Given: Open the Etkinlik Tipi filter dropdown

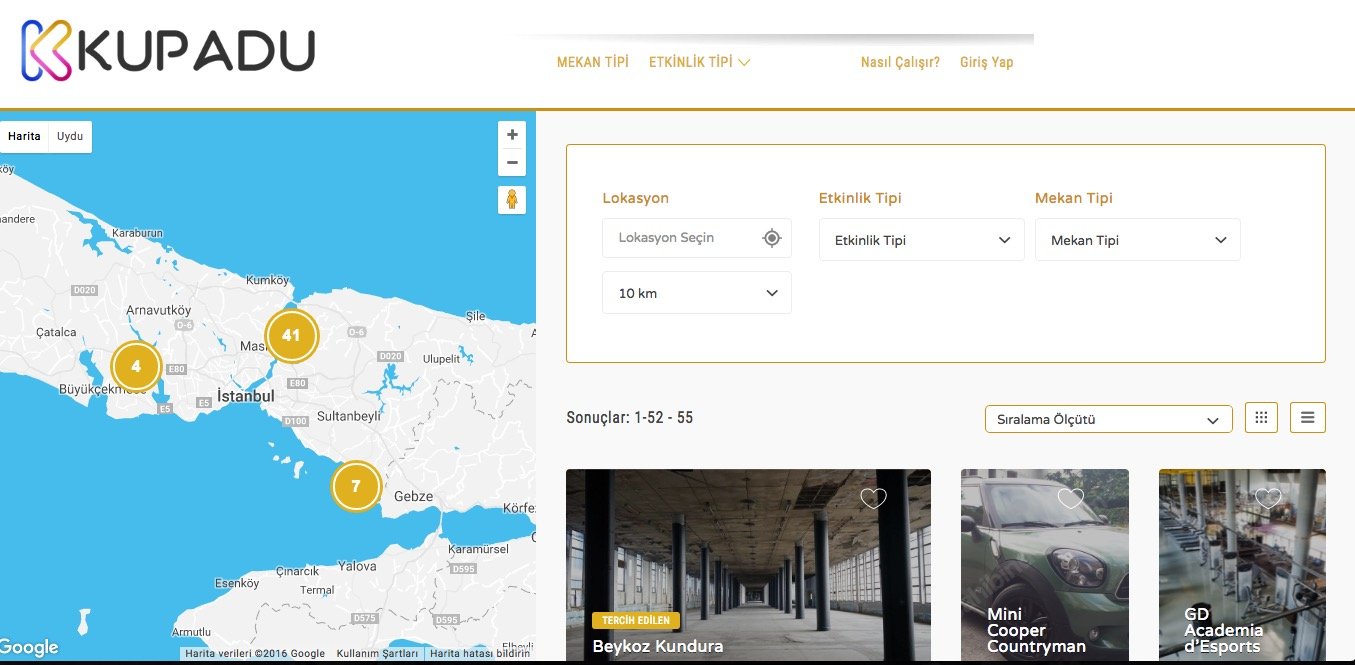Looking at the screenshot, I should (921, 240).
